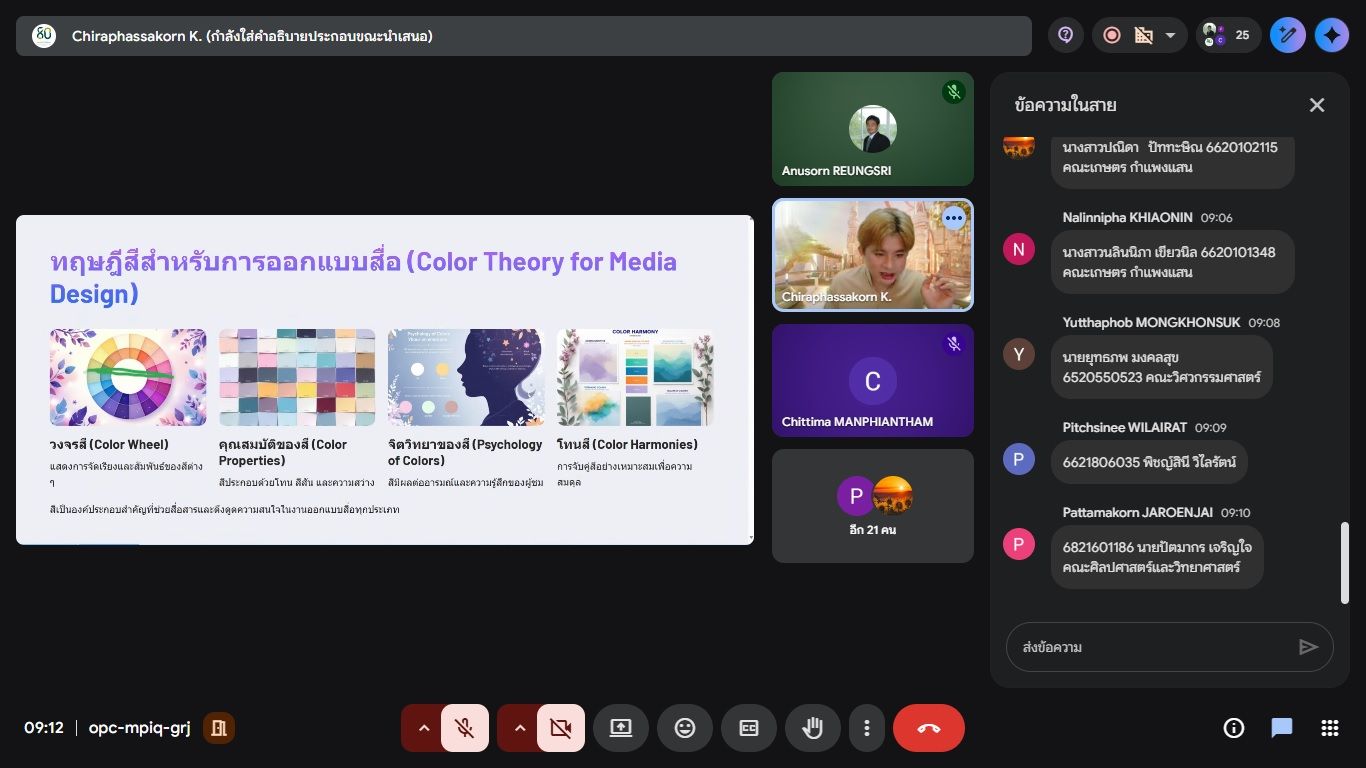Toggle the microphone mute button

pos(464,728)
